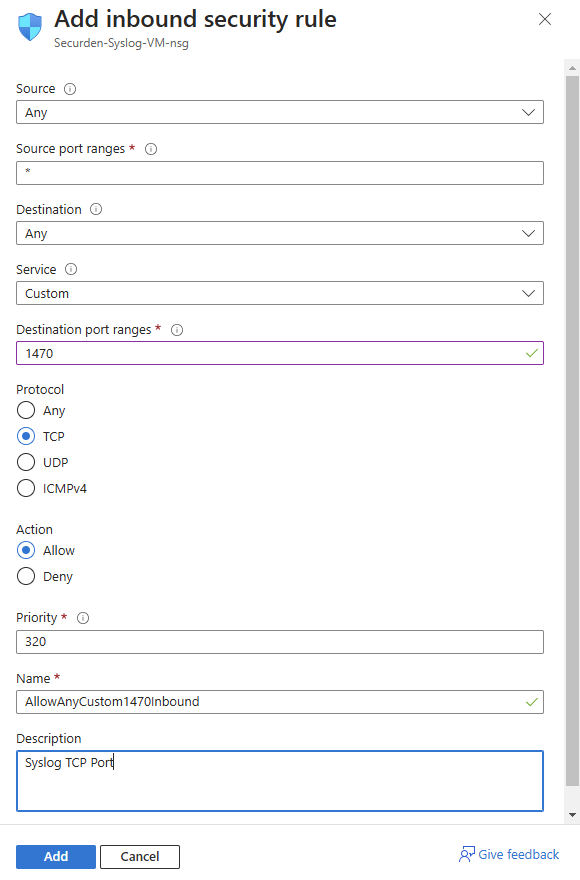Screen dimensions: 580x880
Task: Select the Any protocol option
Action: tap(26, 410)
